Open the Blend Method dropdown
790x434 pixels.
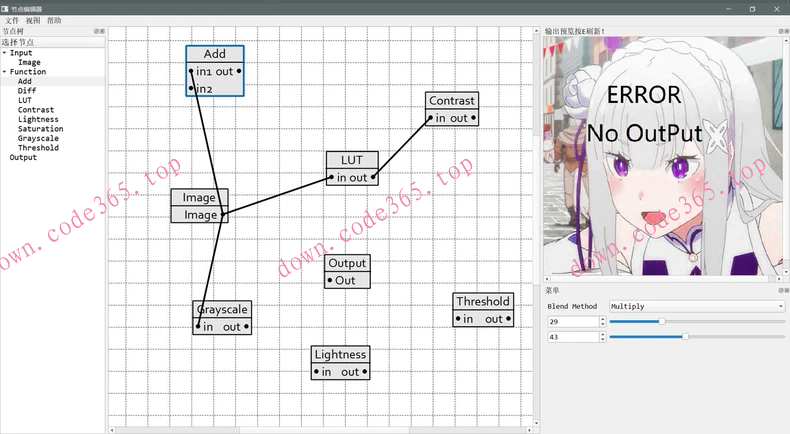(697, 306)
